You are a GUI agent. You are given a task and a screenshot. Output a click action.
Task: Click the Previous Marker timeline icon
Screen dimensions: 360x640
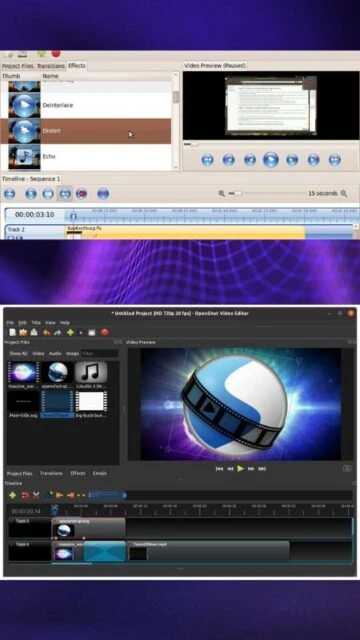(x=60, y=495)
